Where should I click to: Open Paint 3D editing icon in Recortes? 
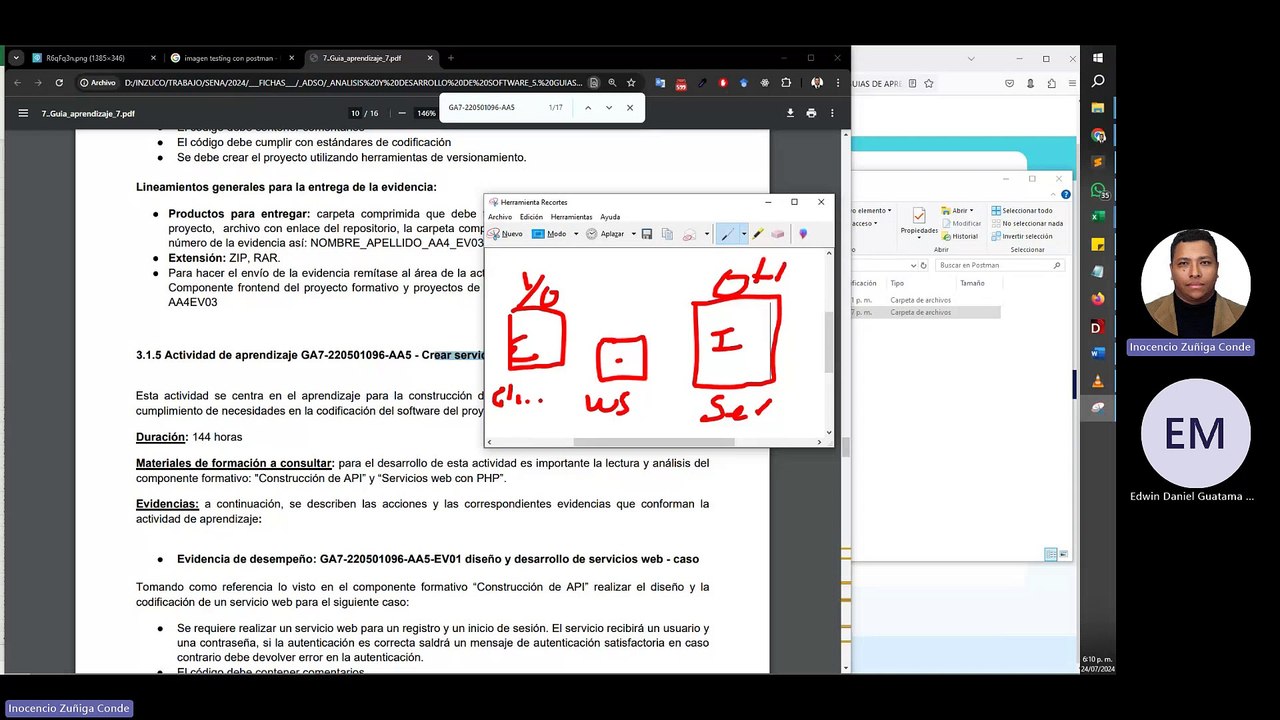coord(802,234)
